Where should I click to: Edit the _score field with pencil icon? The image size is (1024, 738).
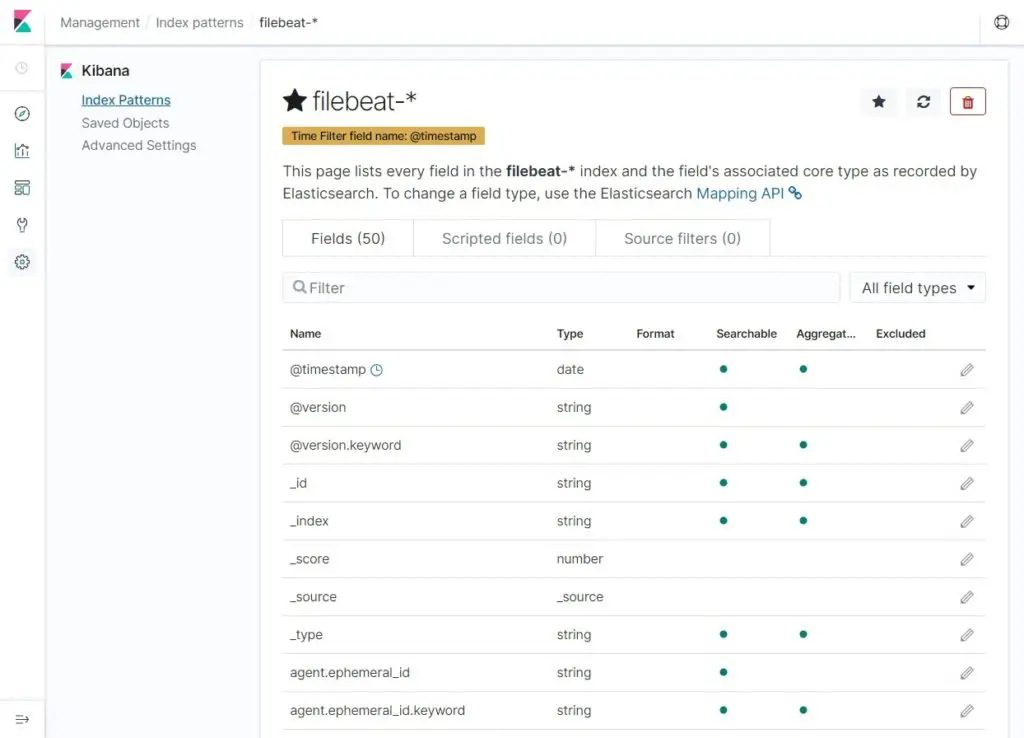tap(966, 560)
